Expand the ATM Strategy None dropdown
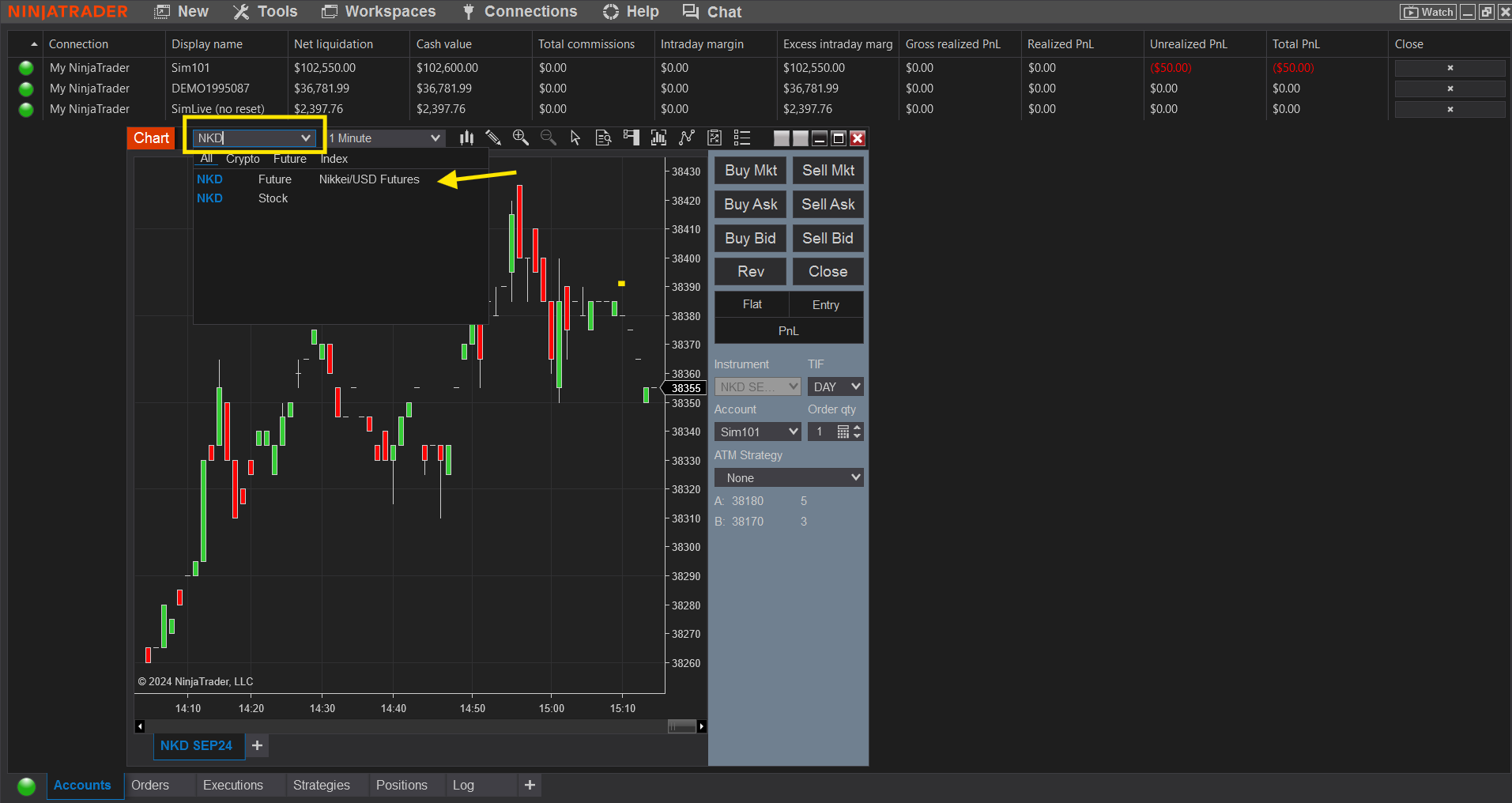1512x803 pixels. (x=789, y=477)
